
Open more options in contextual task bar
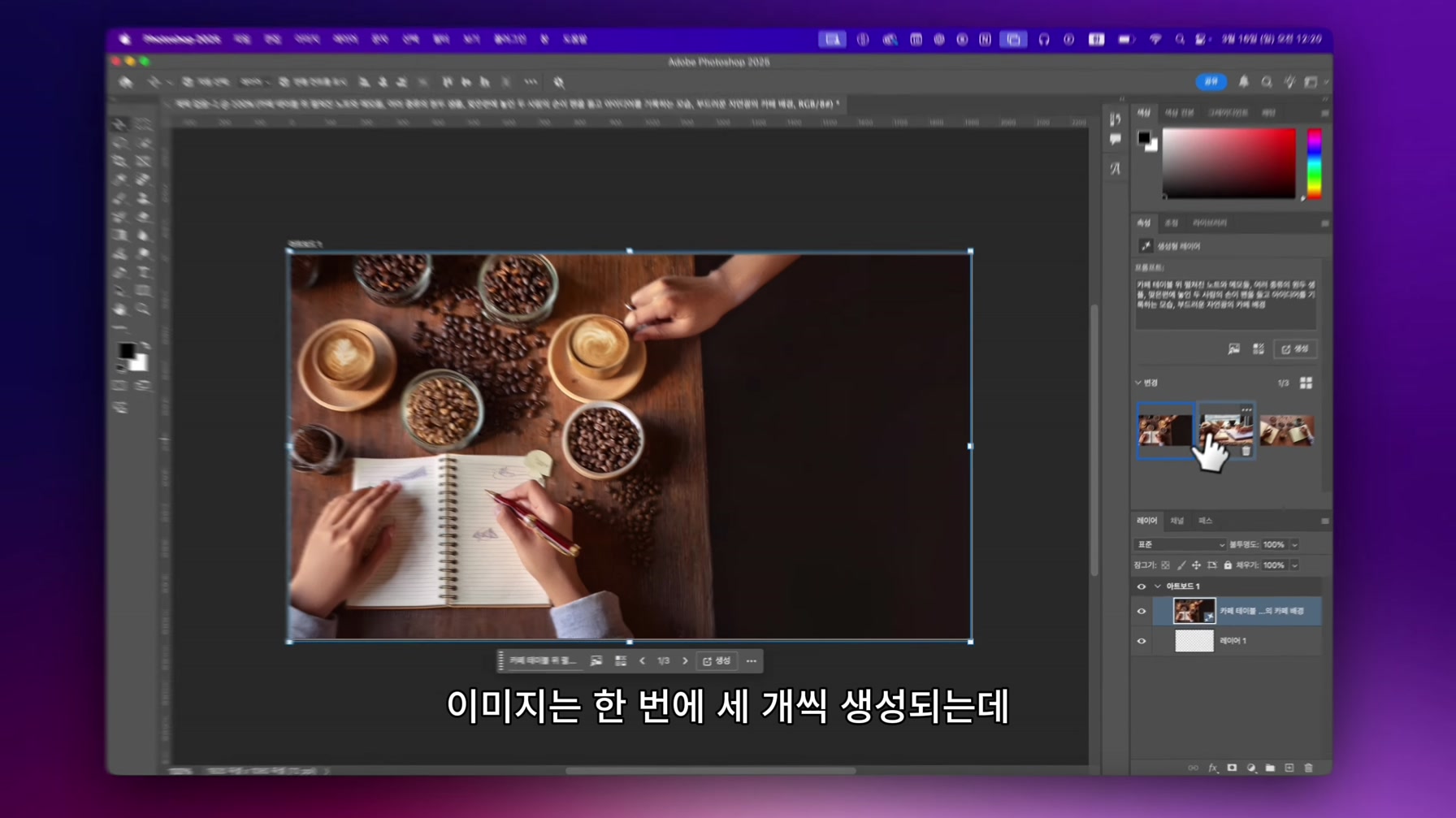click(x=752, y=661)
